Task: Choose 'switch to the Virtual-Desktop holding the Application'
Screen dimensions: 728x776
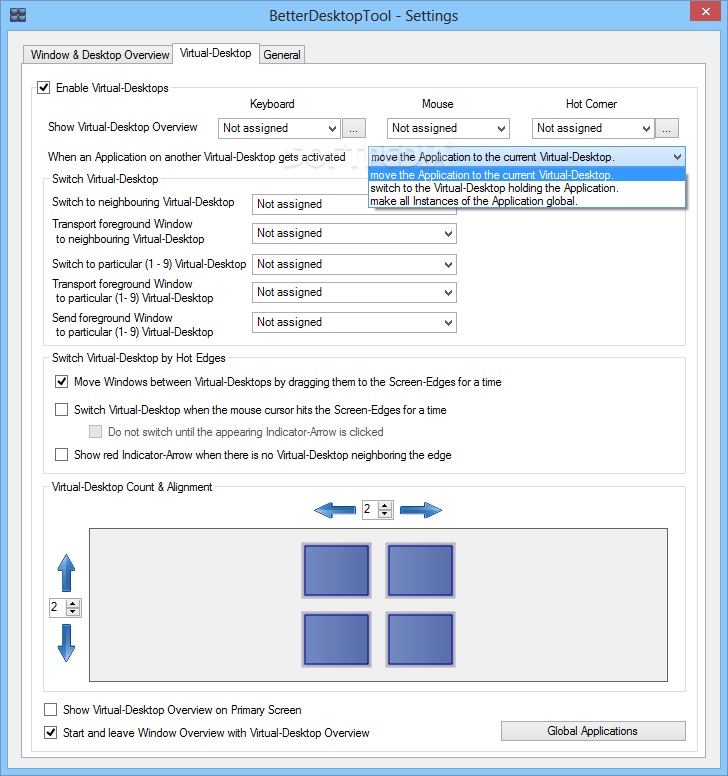Action: click(527, 188)
